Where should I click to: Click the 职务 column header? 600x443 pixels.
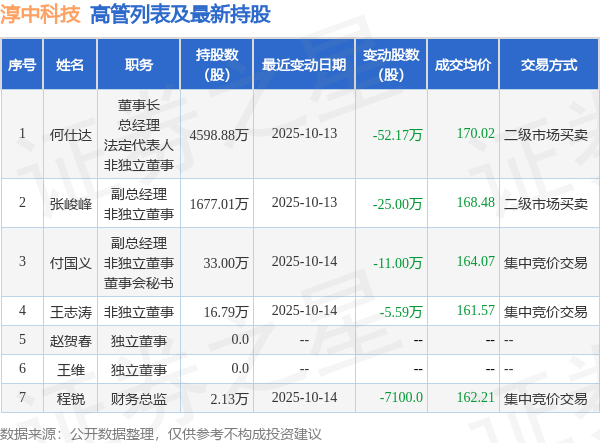click(x=139, y=65)
